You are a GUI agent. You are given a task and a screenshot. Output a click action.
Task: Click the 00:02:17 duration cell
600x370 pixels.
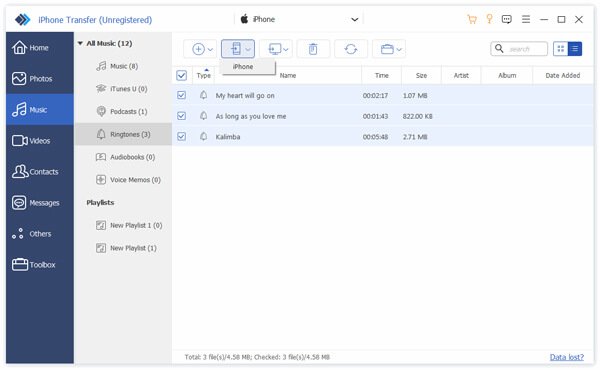pyautogui.click(x=375, y=95)
